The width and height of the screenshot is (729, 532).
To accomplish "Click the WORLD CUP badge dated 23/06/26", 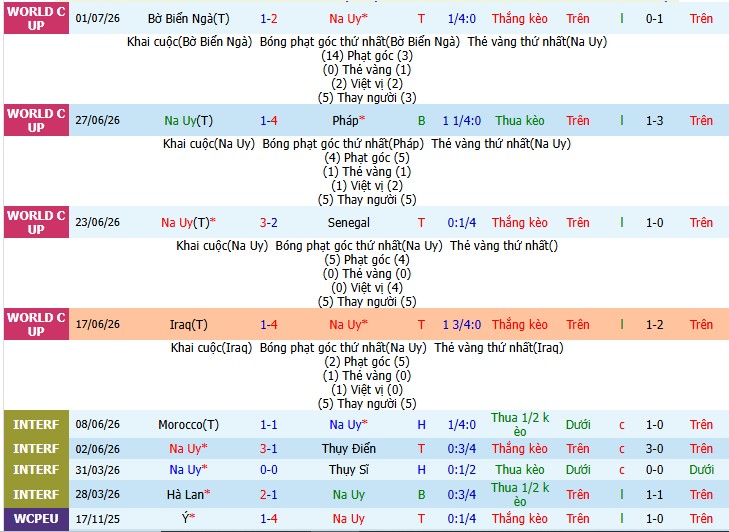I will (x=36, y=222).
